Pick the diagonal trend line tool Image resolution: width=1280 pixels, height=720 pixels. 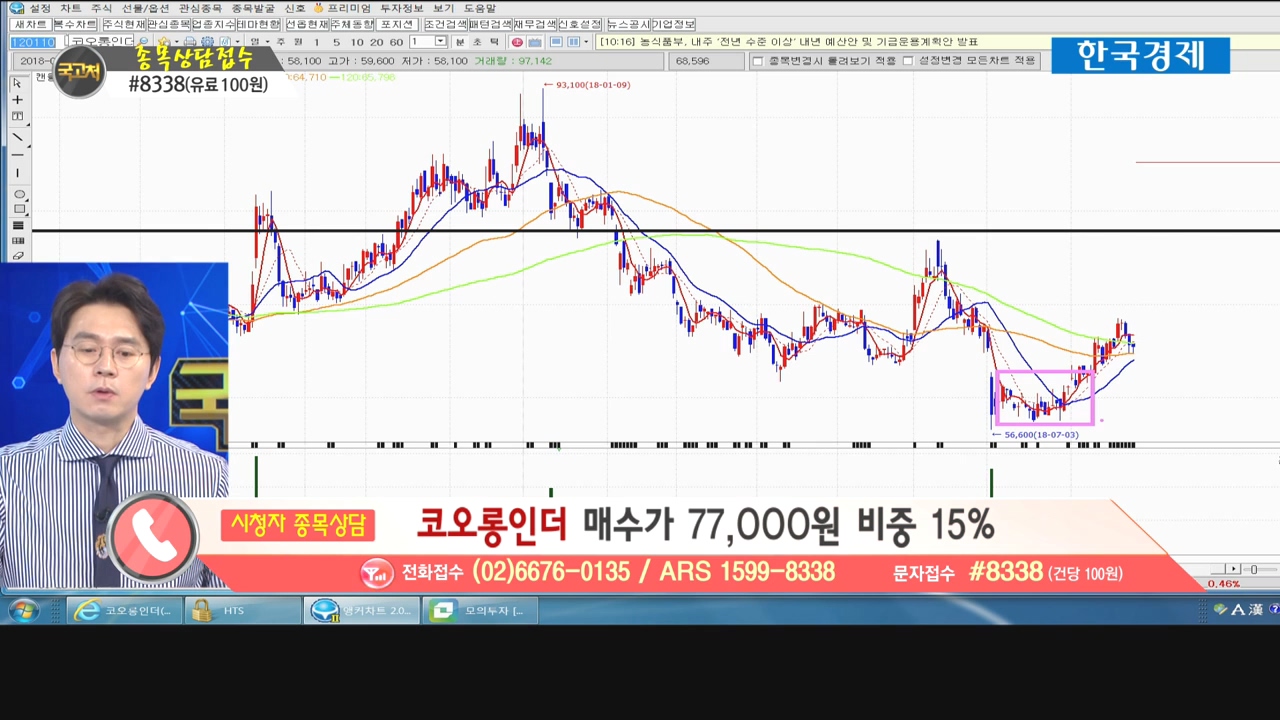pyautogui.click(x=17, y=136)
